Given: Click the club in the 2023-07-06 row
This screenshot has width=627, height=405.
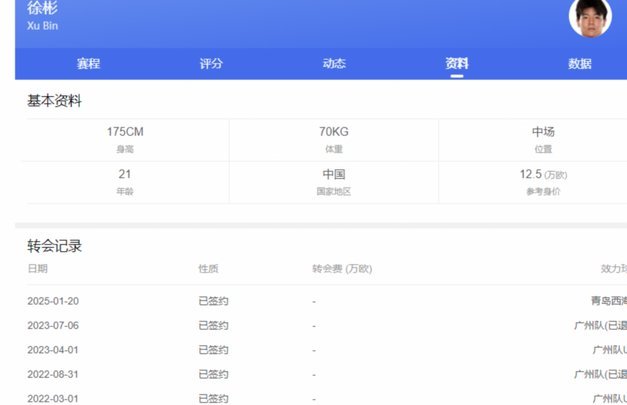Looking at the screenshot, I should (601, 325).
